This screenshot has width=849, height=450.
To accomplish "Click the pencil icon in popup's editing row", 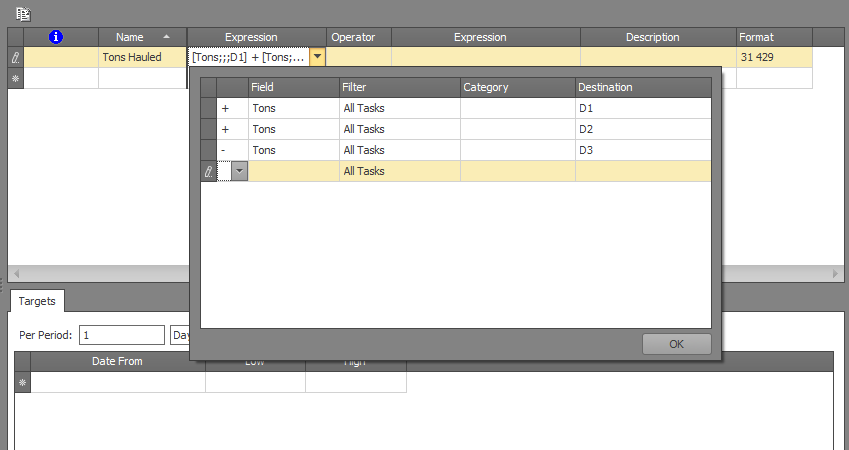I will [208, 172].
